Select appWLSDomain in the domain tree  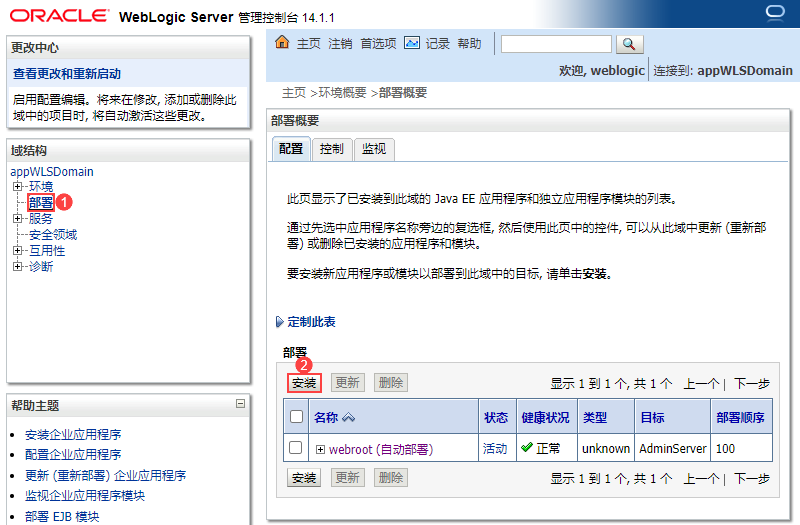(x=52, y=171)
